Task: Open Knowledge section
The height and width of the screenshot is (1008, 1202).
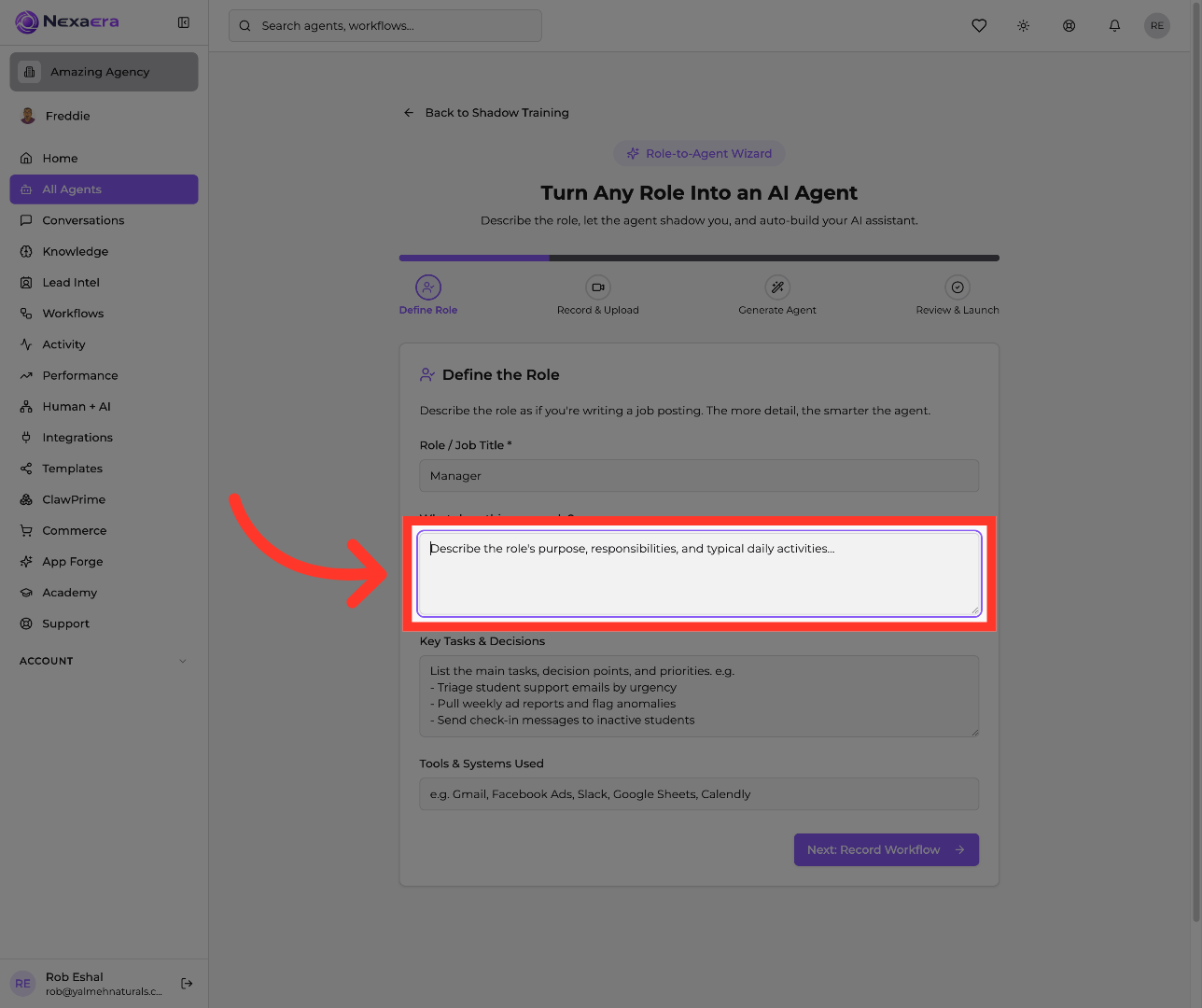Action: [104, 251]
